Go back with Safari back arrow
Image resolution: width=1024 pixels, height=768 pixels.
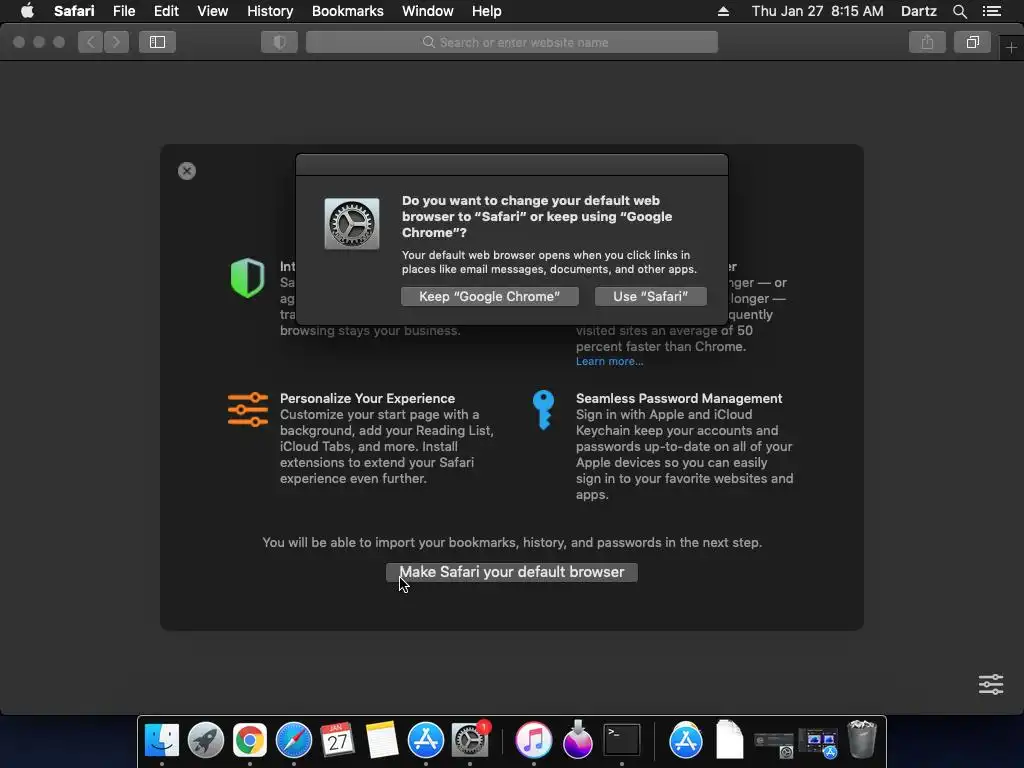(91, 42)
